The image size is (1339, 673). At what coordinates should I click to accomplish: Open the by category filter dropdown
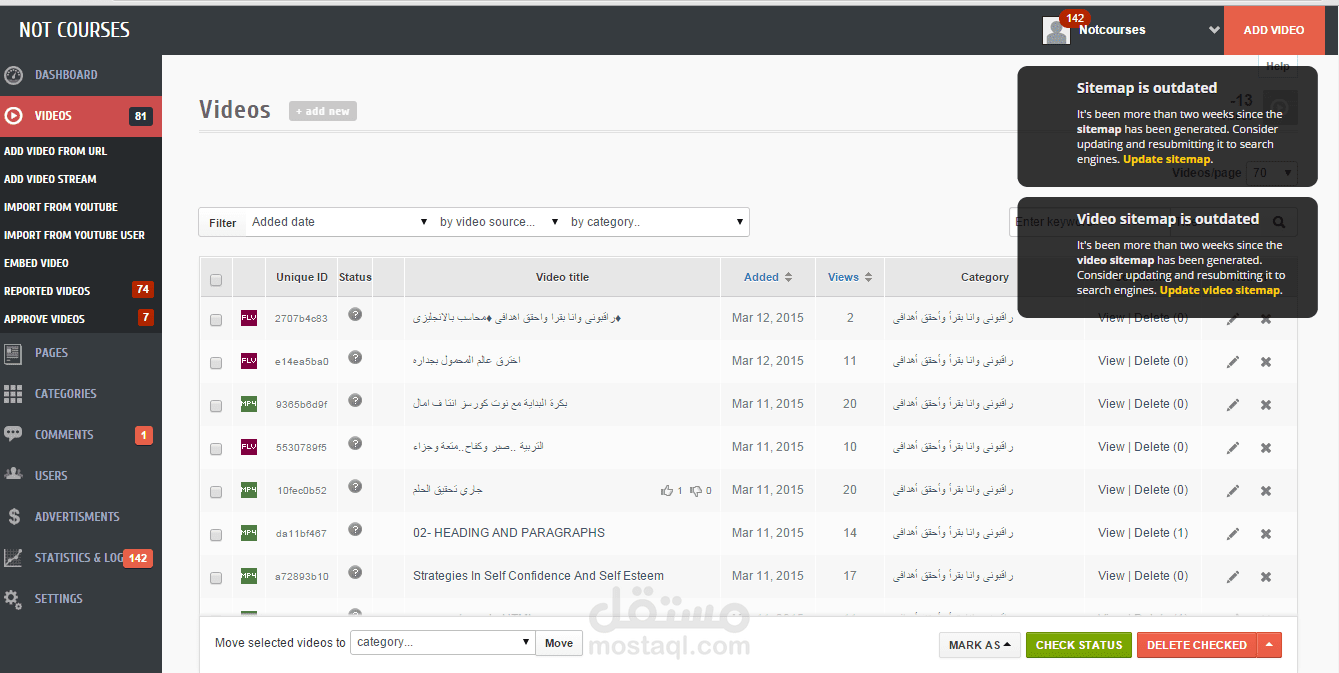pyautogui.click(x=657, y=222)
